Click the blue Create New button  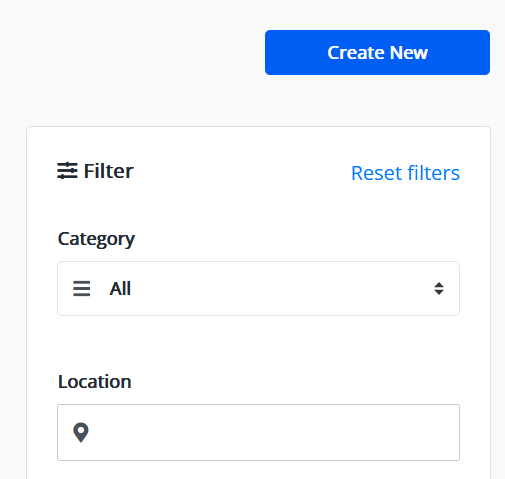click(377, 52)
